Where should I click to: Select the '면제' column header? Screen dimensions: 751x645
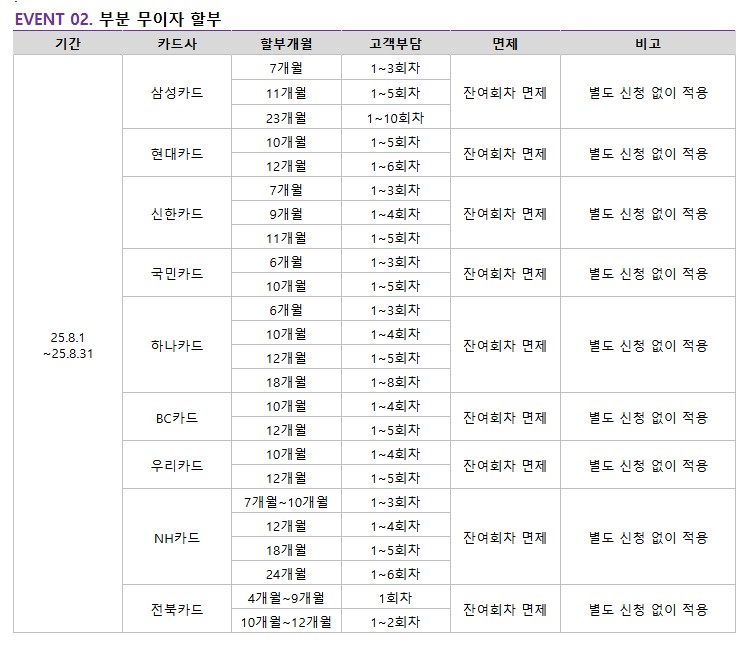point(505,44)
